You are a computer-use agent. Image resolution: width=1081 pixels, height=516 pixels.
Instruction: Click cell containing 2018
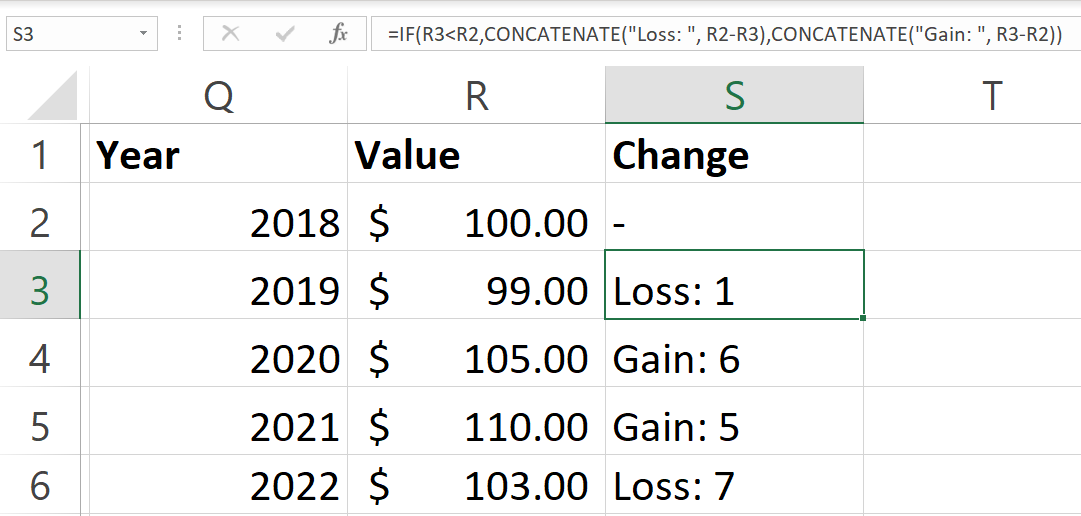pyautogui.click(x=219, y=217)
